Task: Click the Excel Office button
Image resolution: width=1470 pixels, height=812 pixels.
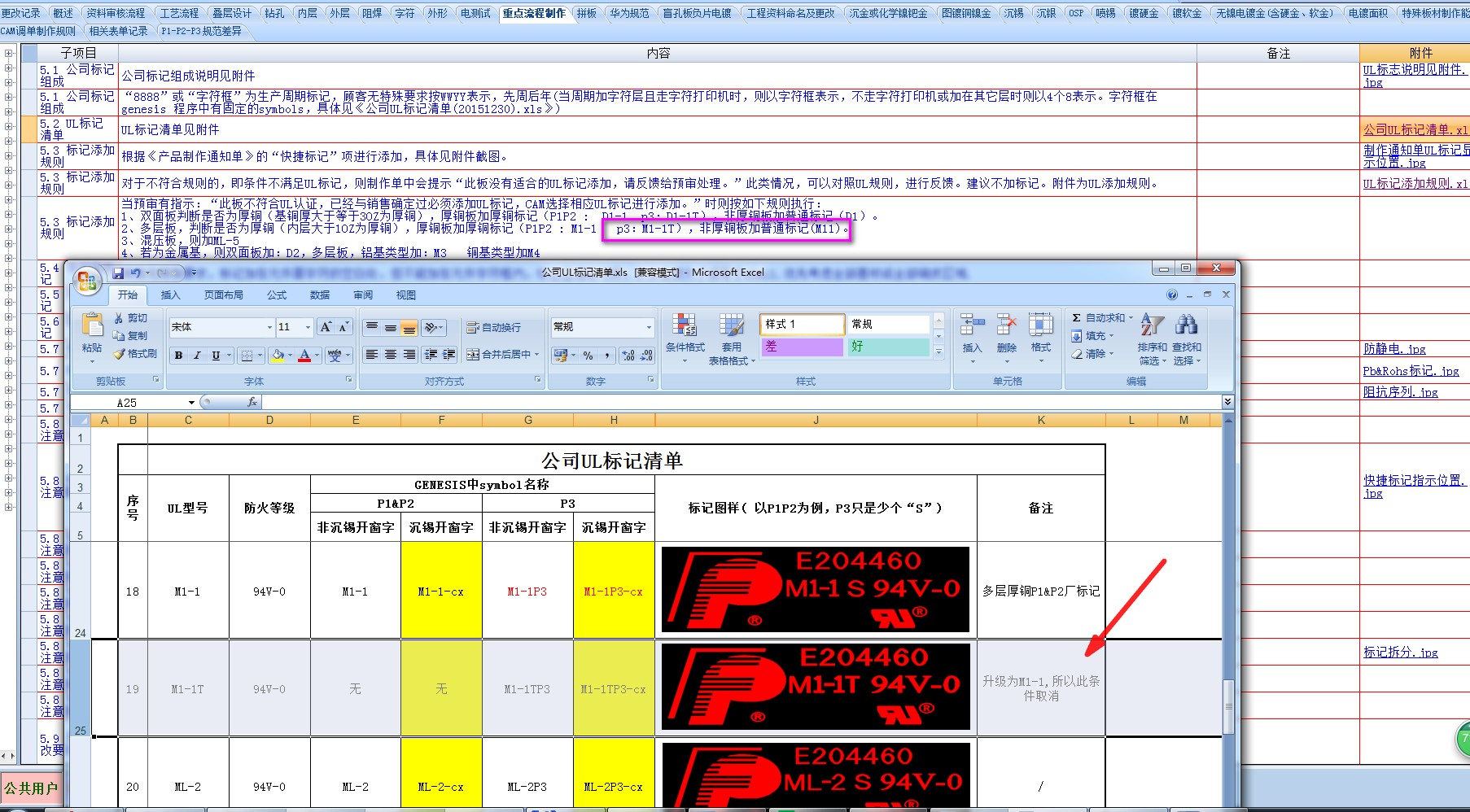Action: point(86,282)
